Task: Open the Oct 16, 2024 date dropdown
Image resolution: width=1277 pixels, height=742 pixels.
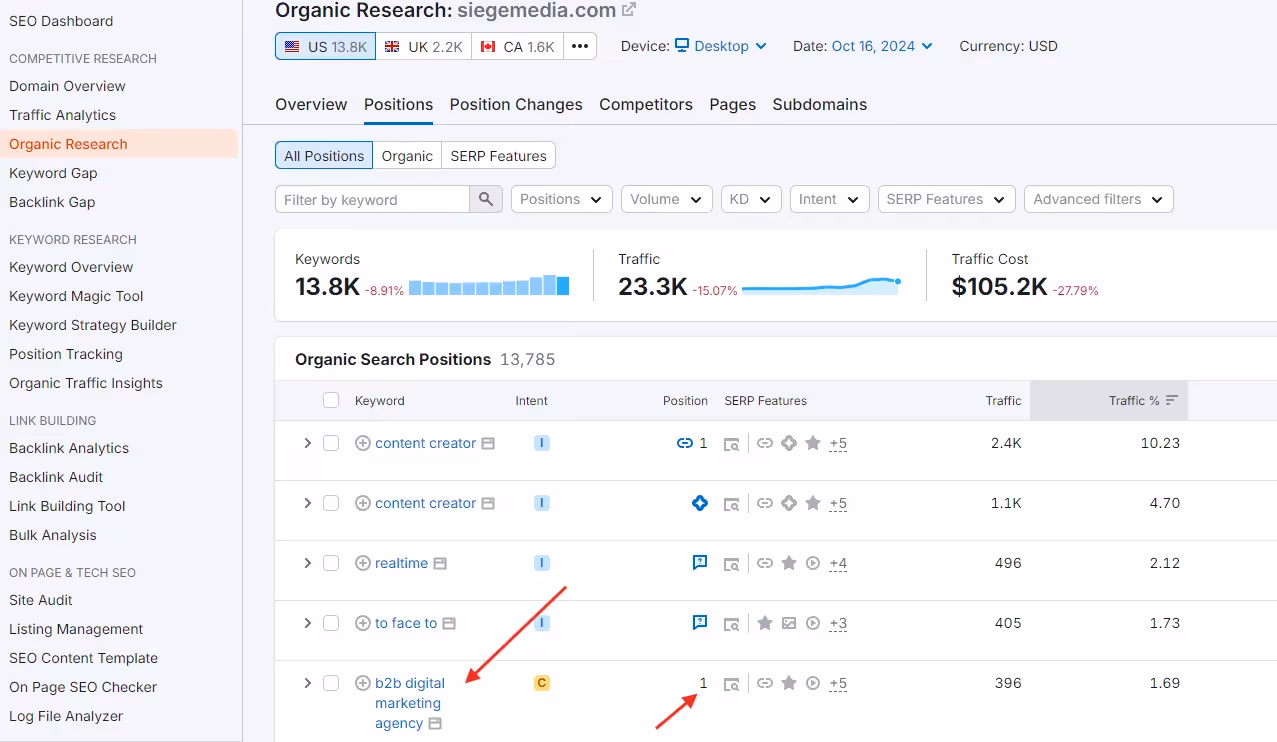Action: pyautogui.click(x=882, y=46)
